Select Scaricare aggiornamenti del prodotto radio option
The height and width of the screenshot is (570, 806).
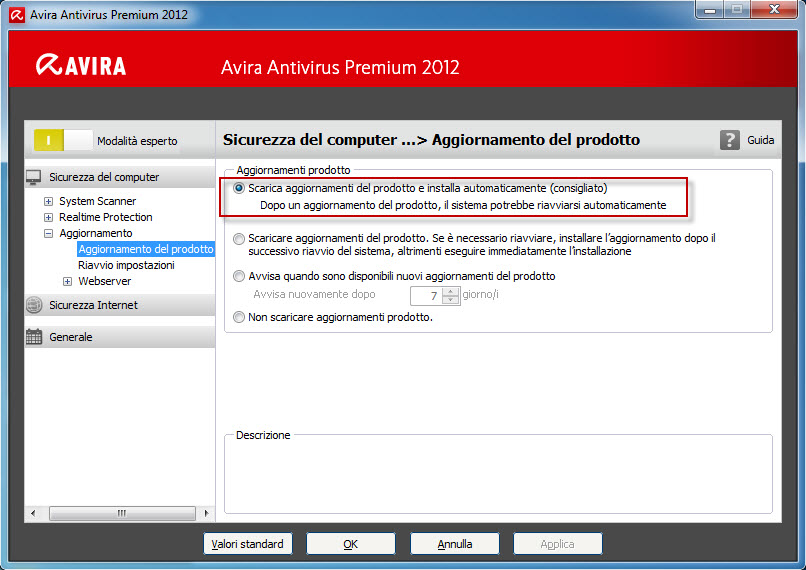(239, 238)
